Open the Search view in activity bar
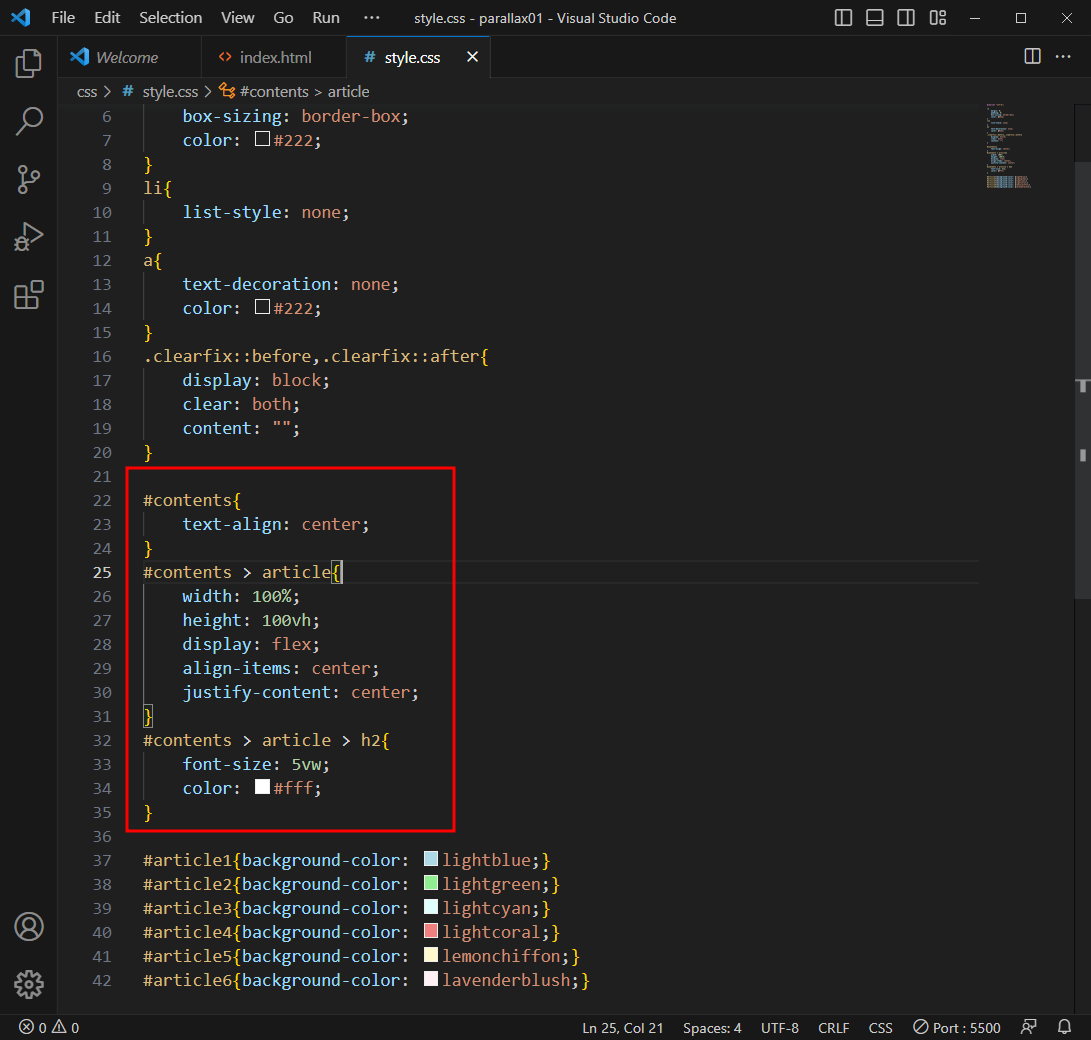The width and height of the screenshot is (1091, 1040). (x=29, y=121)
